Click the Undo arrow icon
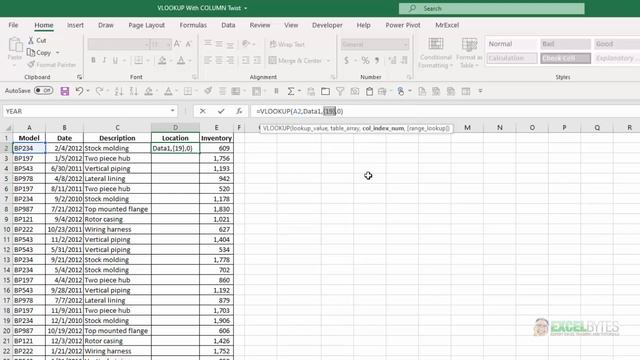Screen dimensions: 640x360 tap(79, 91)
